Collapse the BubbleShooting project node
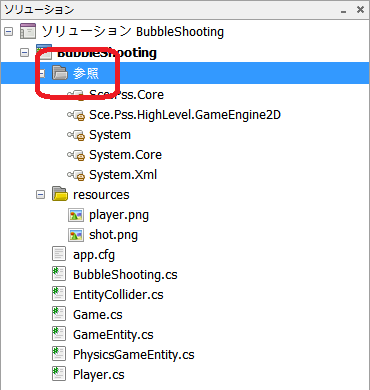This screenshot has height=390, width=370. 24,52
